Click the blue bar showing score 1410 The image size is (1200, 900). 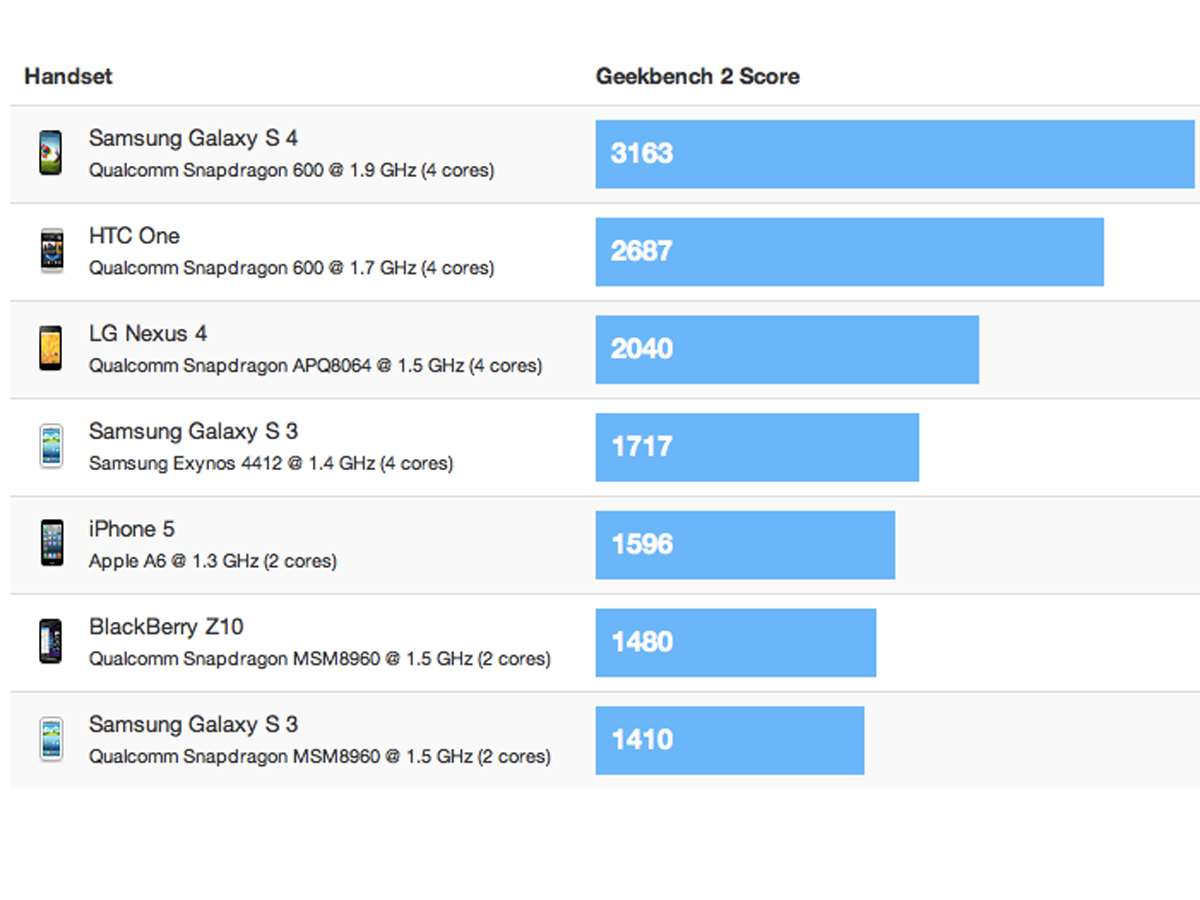coord(729,740)
